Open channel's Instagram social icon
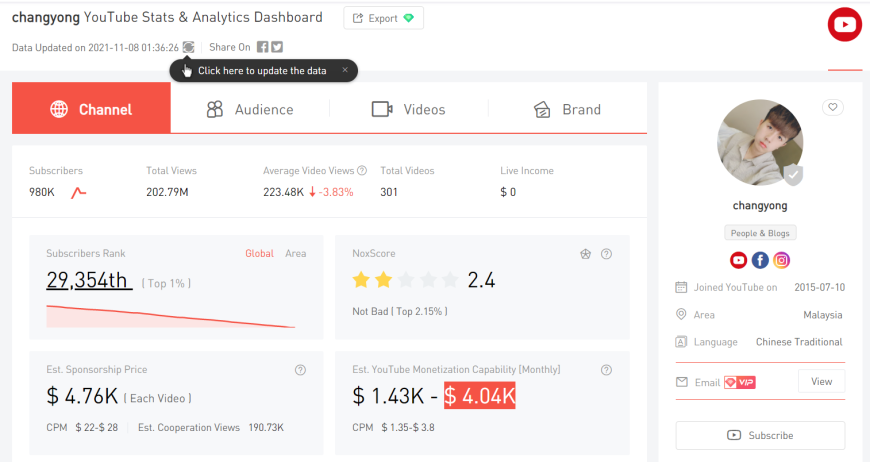Image resolution: width=870 pixels, height=462 pixels. (782, 260)
